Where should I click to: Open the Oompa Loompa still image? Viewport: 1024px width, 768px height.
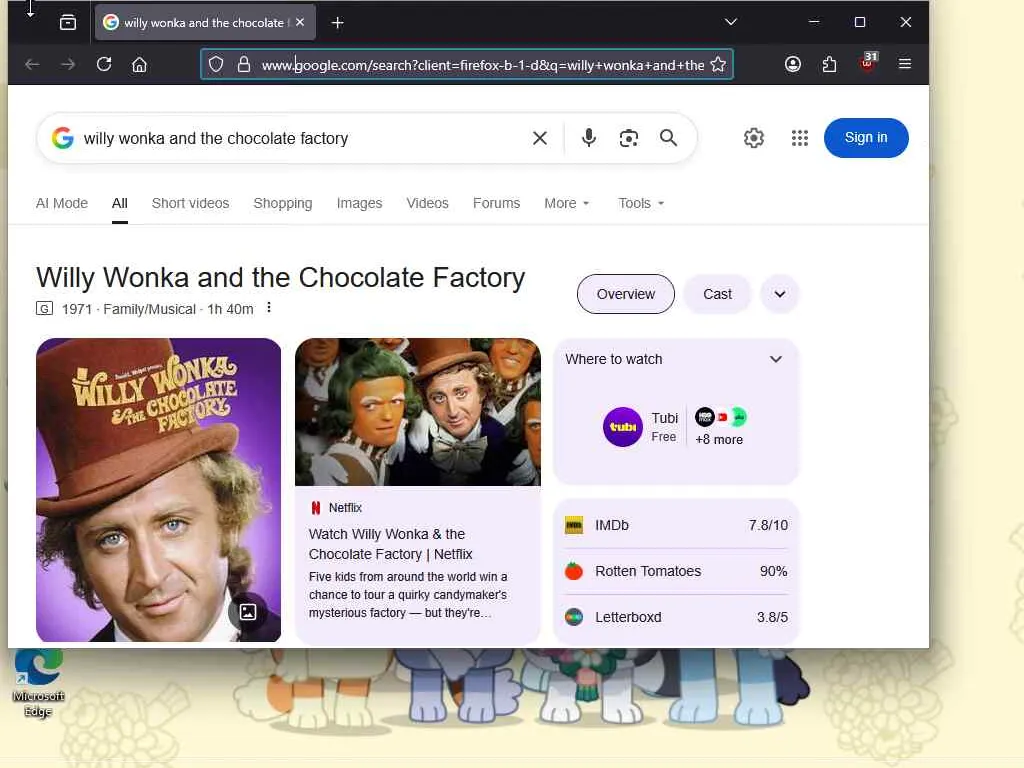click(x=418, y=412)
